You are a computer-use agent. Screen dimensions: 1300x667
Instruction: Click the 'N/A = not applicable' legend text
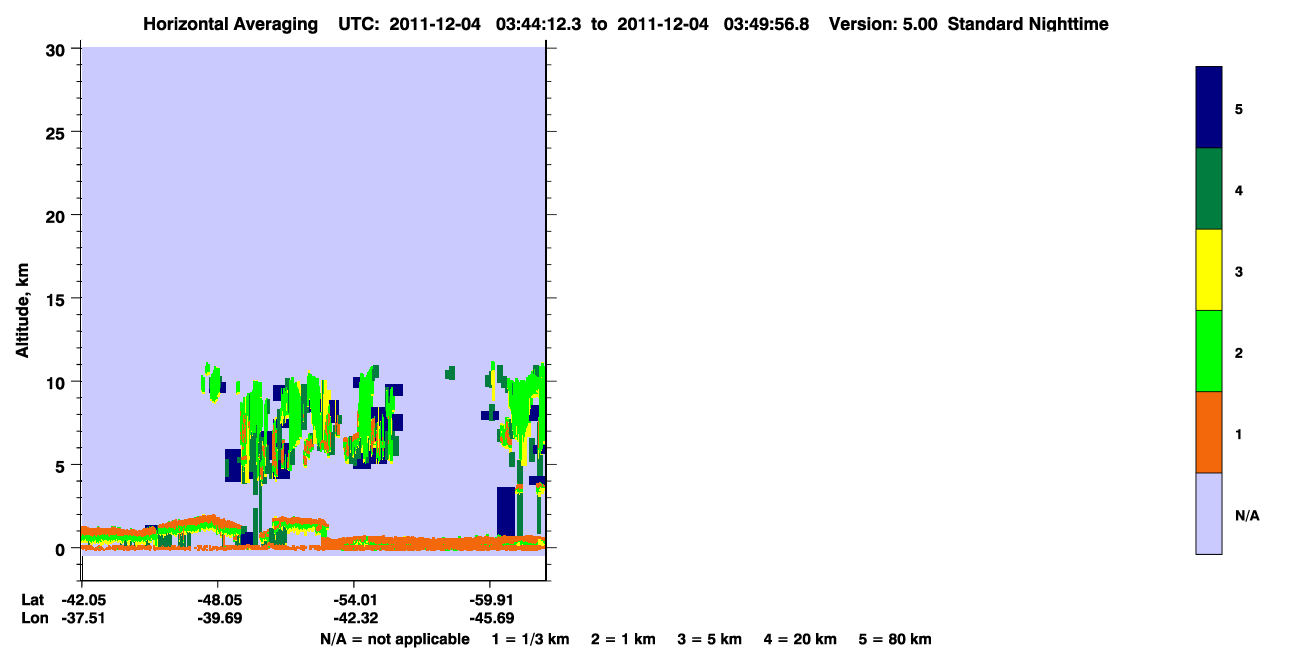tap(395, 639)
